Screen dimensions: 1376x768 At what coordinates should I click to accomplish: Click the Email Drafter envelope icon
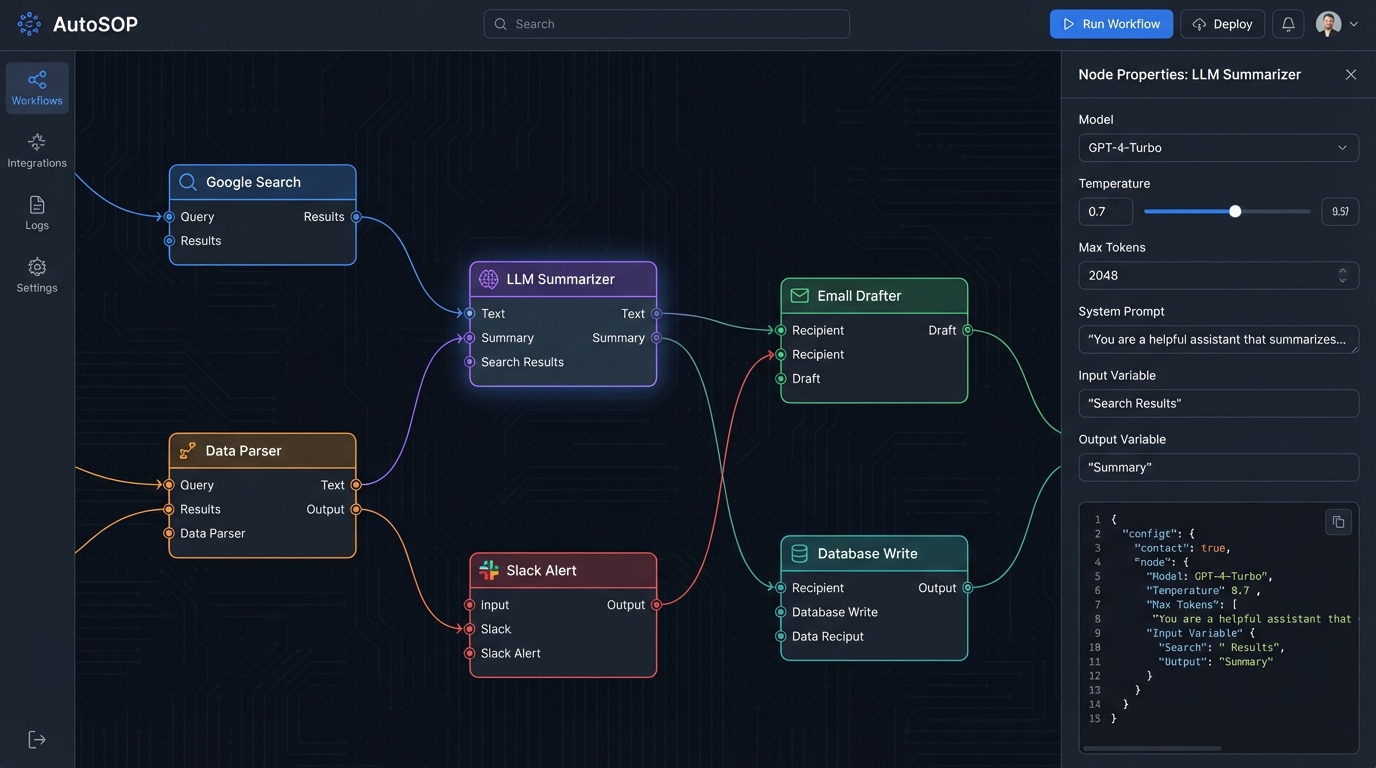click(799, 296)
